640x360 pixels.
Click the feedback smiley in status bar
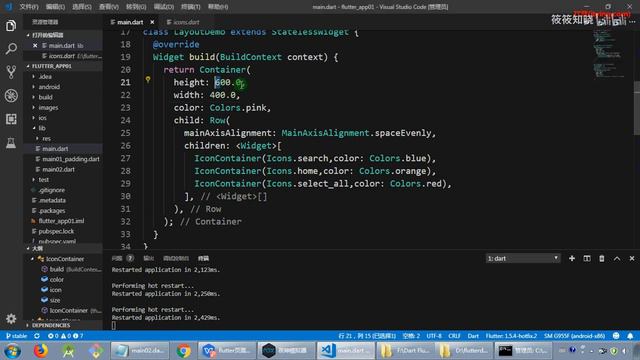click(x=616, y=336)
